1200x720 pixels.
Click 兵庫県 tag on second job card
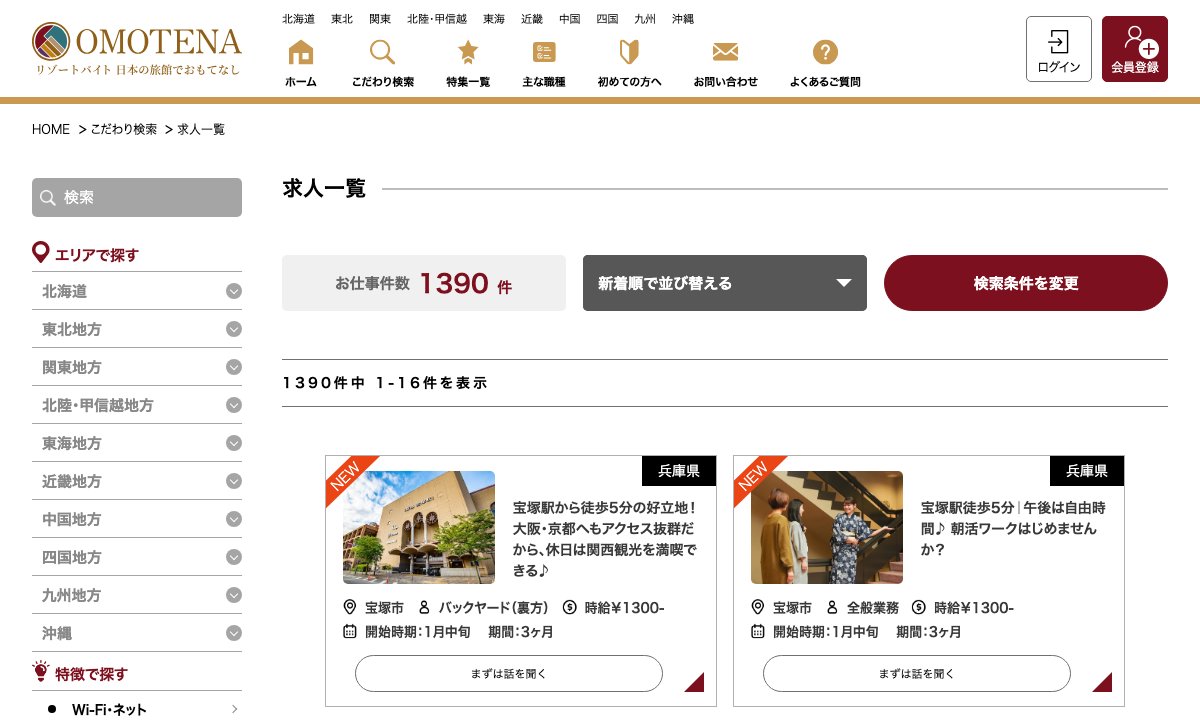pos(1087,471)
